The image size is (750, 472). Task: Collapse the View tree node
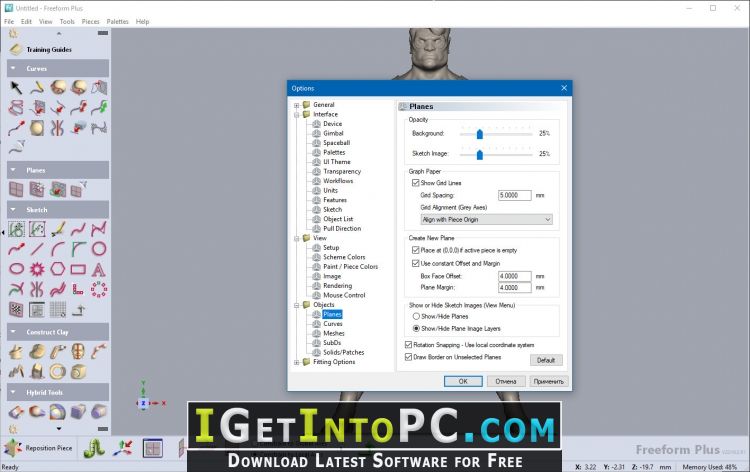pos(297,238)
